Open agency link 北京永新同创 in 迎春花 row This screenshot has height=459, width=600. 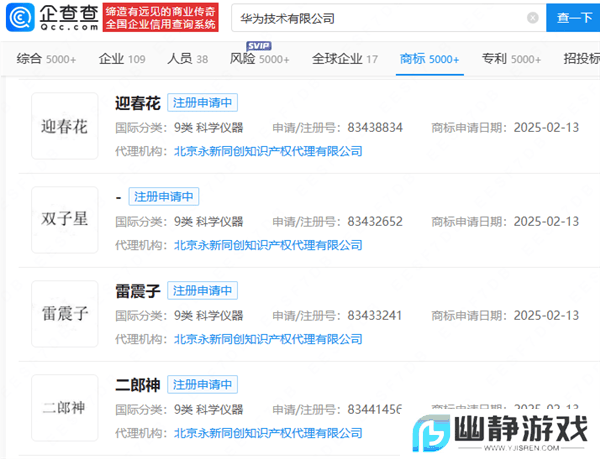(268, 151)
